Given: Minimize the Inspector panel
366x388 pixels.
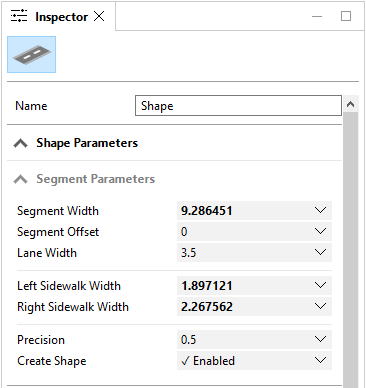Looking at the screenshot, I should click(317, 16).
